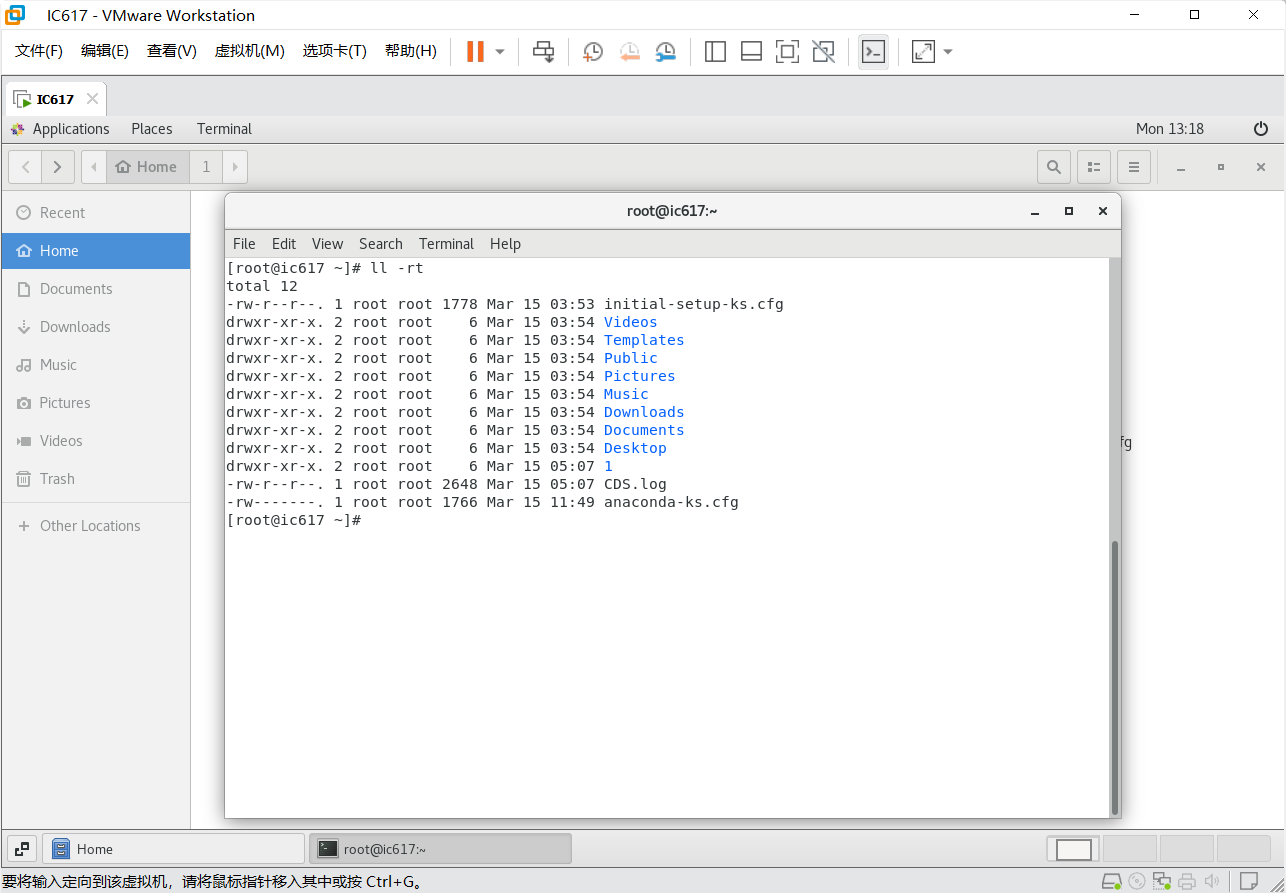The height and width of the screenshot is (893, 1286).
Task: Send Ctrl+Alt+Del to the virtual machine
Action: click(543, 52)
